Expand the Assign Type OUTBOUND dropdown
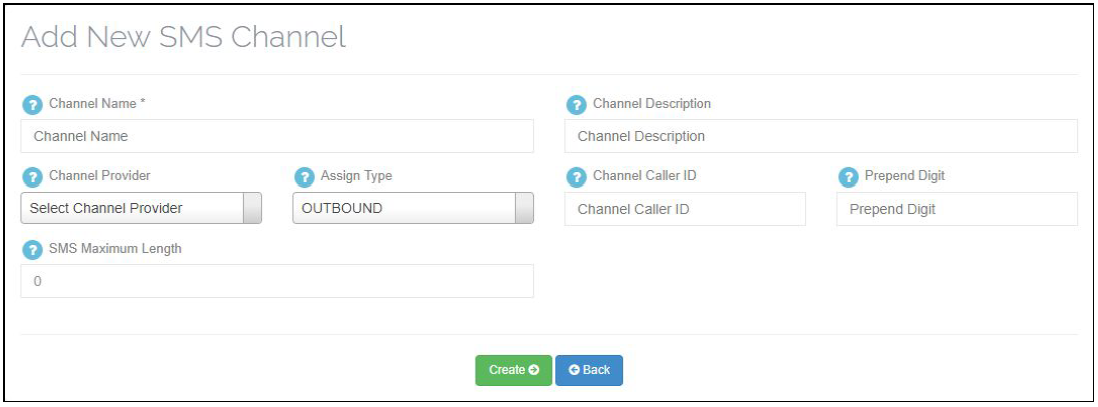Viewport: 1098px width, 407px height. pos(412,208)
